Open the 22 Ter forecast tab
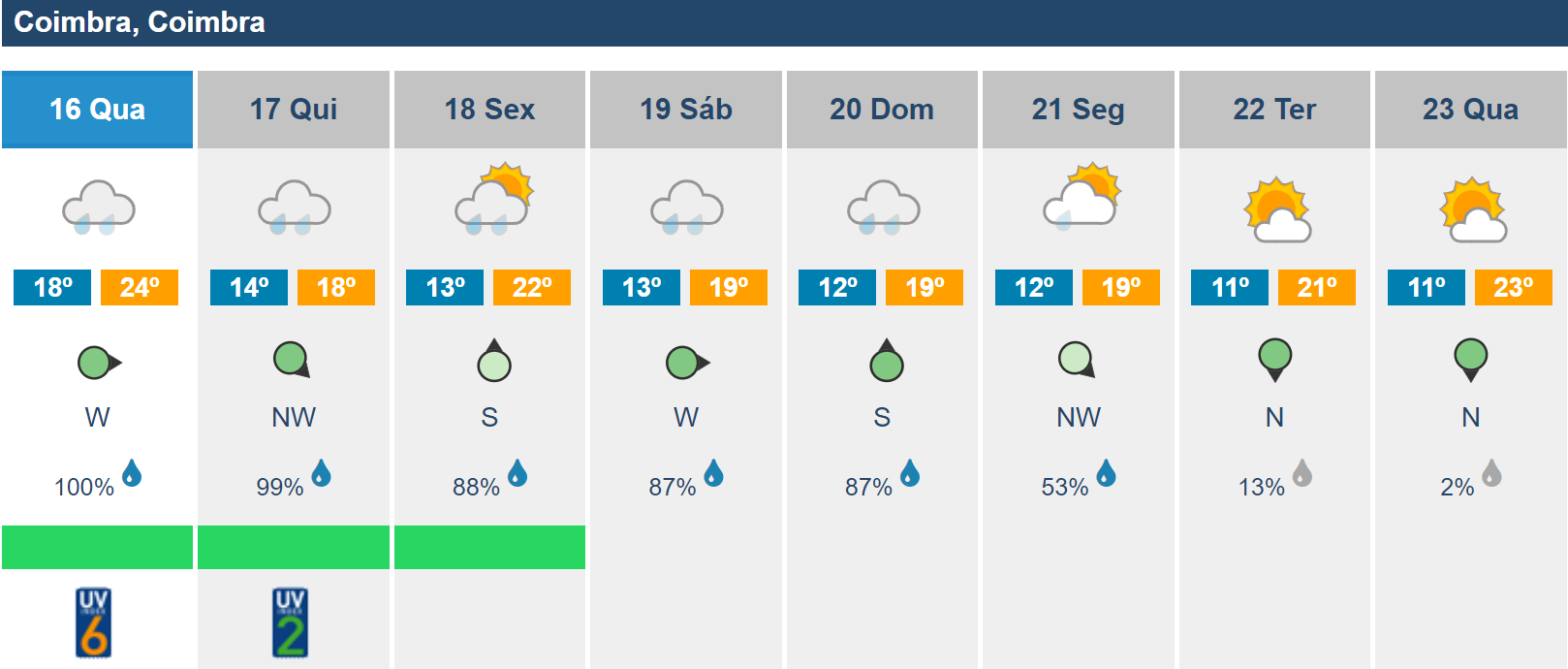1568x669 pixels. coord(1274,110)
